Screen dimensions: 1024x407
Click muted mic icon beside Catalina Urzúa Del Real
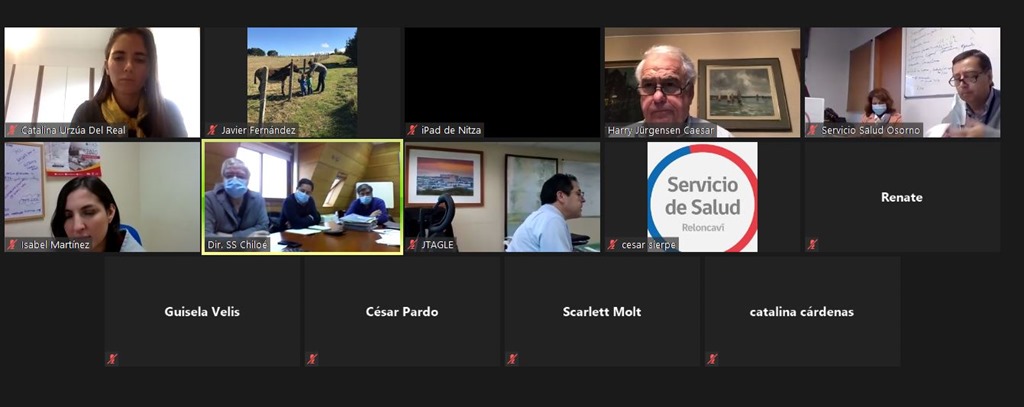click(x=12, y=130)
